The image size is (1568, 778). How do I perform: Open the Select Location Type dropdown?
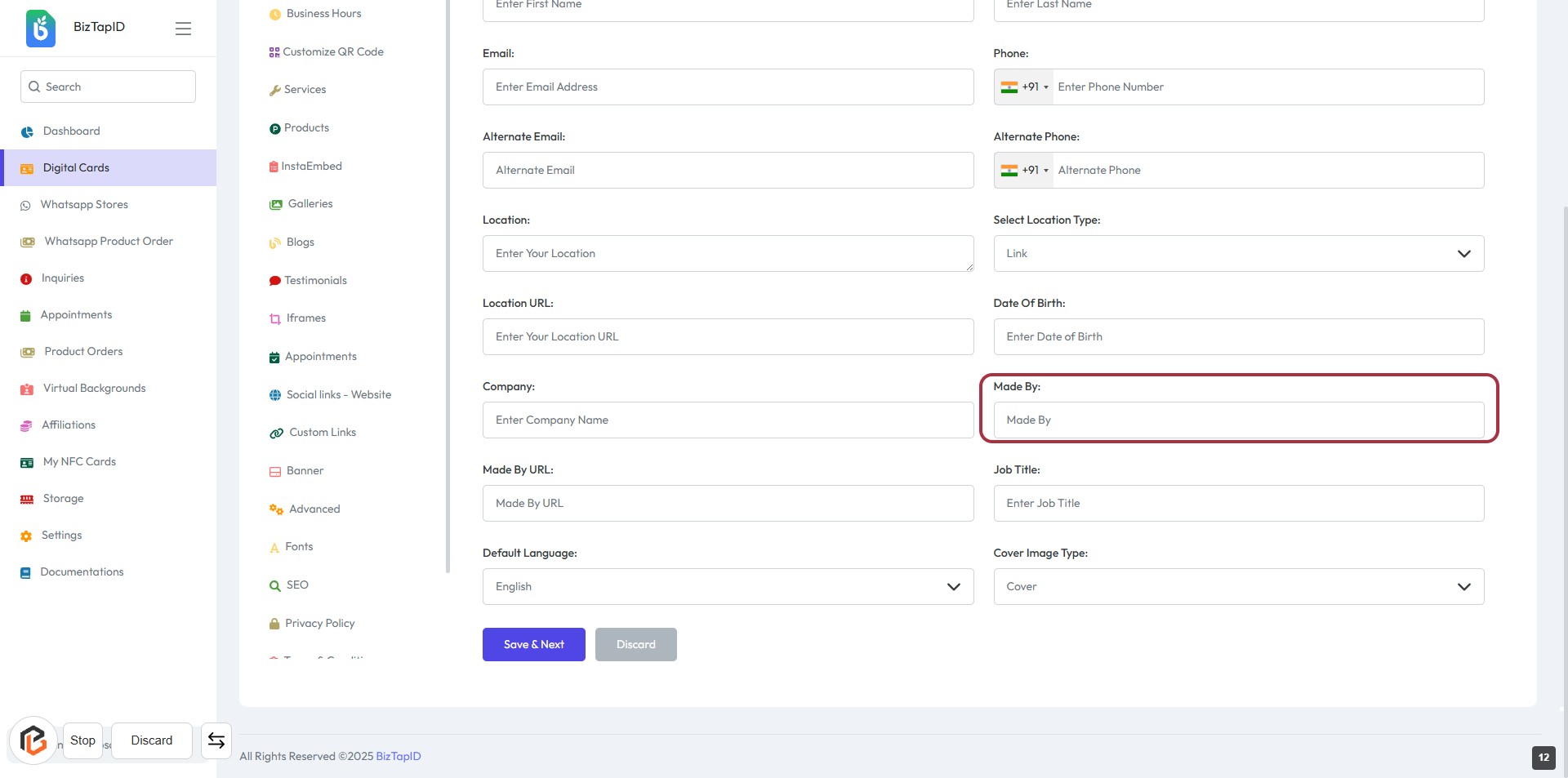(1238, 254)
